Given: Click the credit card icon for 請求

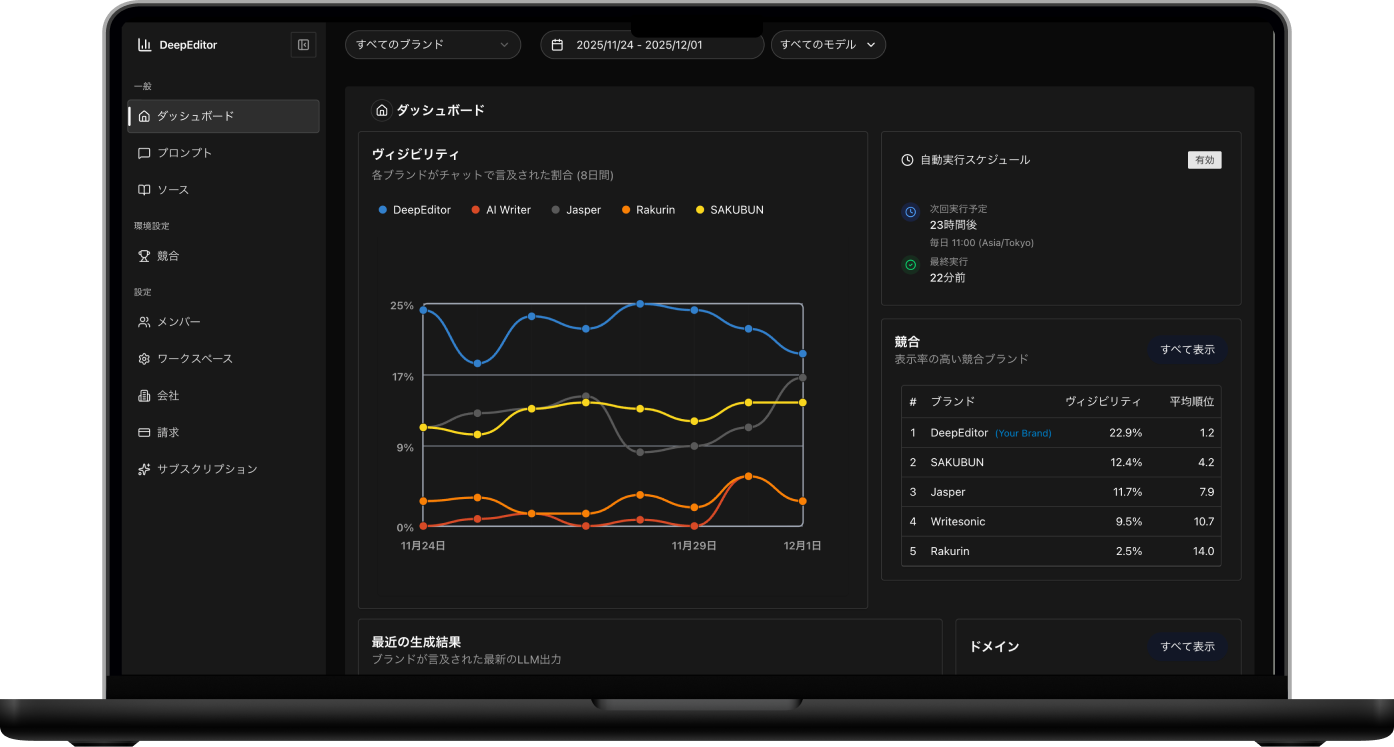Looking at the screenshot, I should (144, 433).
